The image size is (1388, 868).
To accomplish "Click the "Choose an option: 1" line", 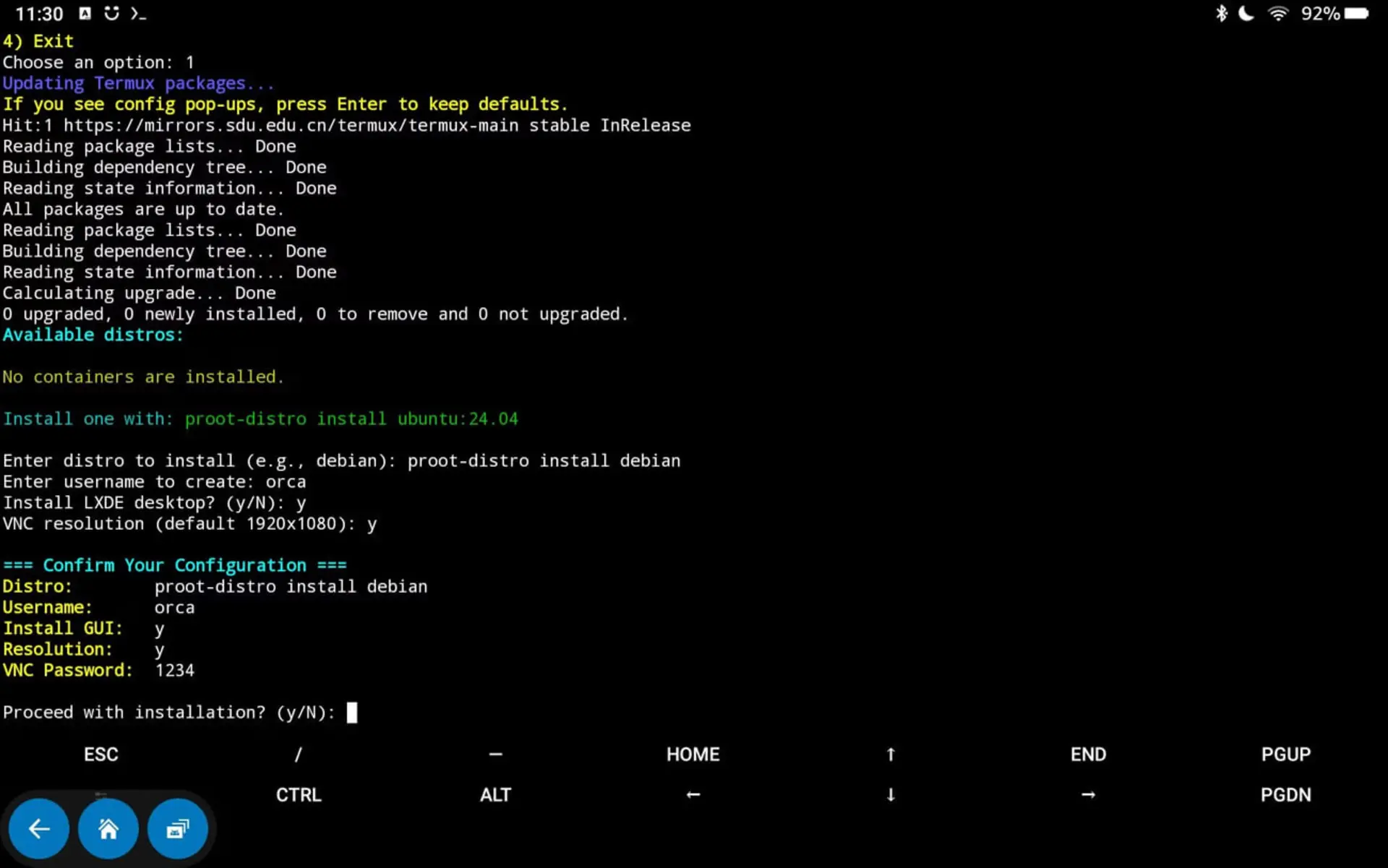I will click(x=98, y=63).
